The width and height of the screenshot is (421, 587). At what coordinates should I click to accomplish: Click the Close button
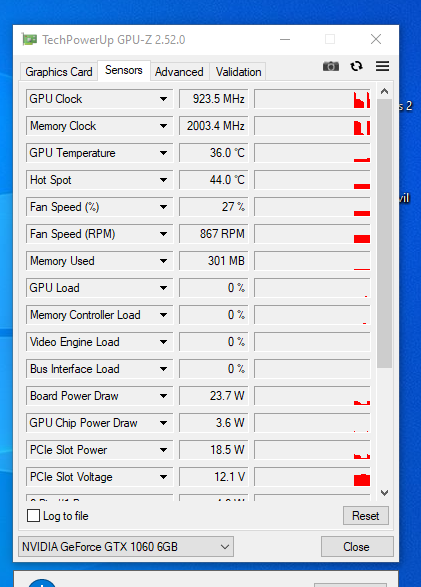(x=357, y=547)
